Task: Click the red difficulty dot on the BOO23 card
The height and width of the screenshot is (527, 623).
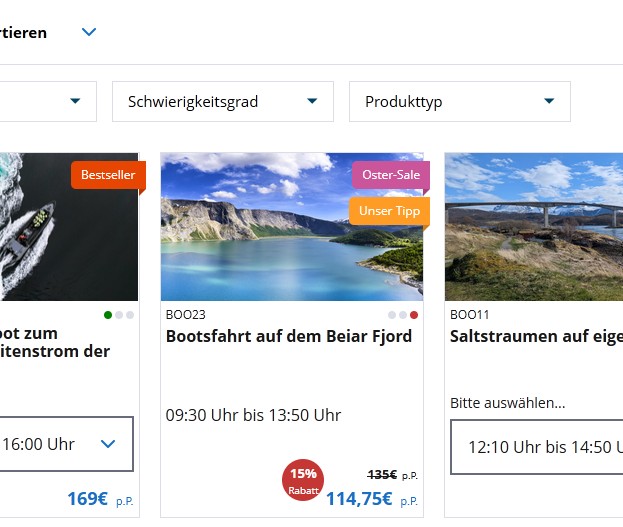Action: (414, 315)
